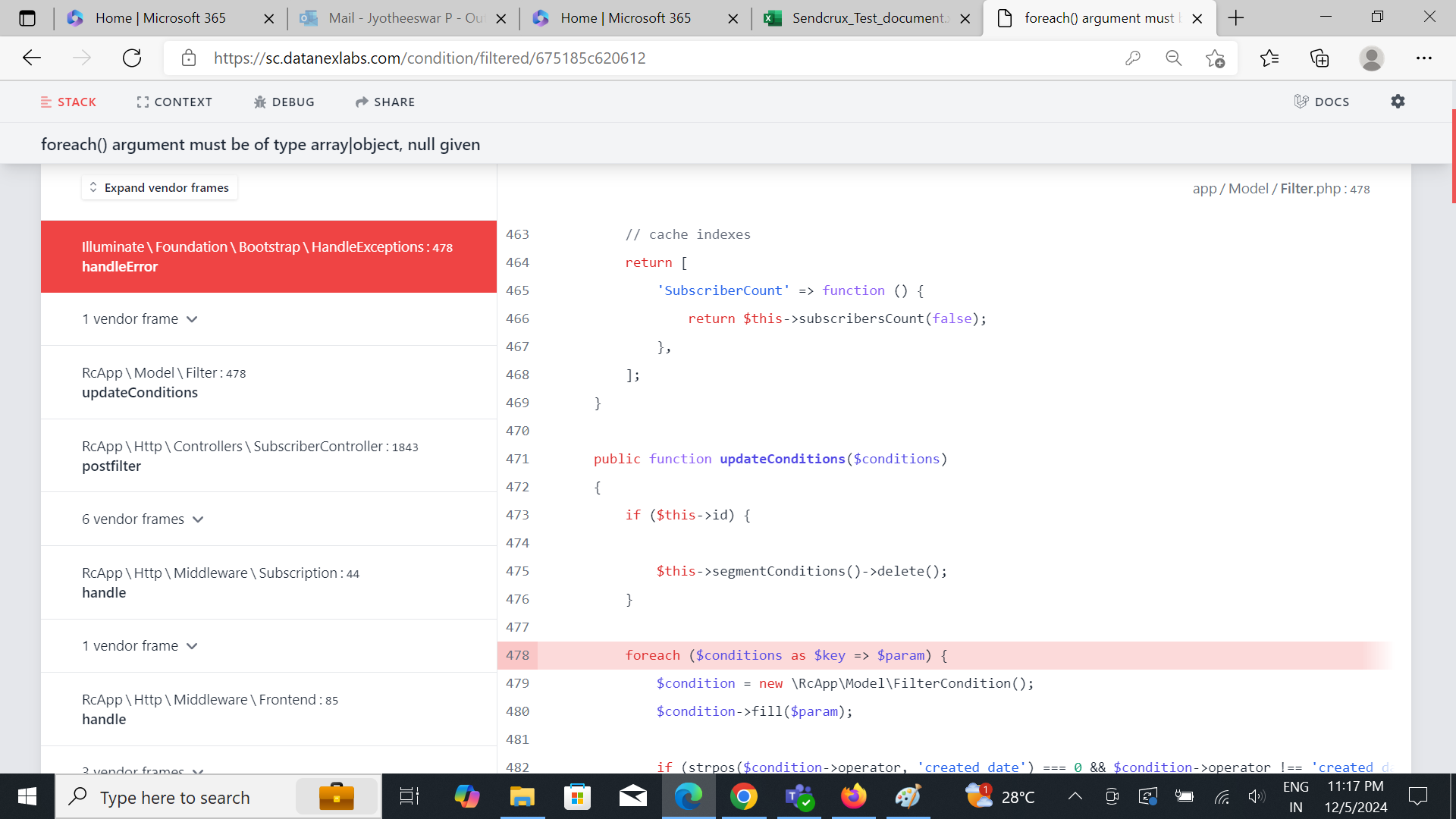Switch to the CONTEXT tab
This screenshot has width=1456, height=819.
tap(174, 102)
